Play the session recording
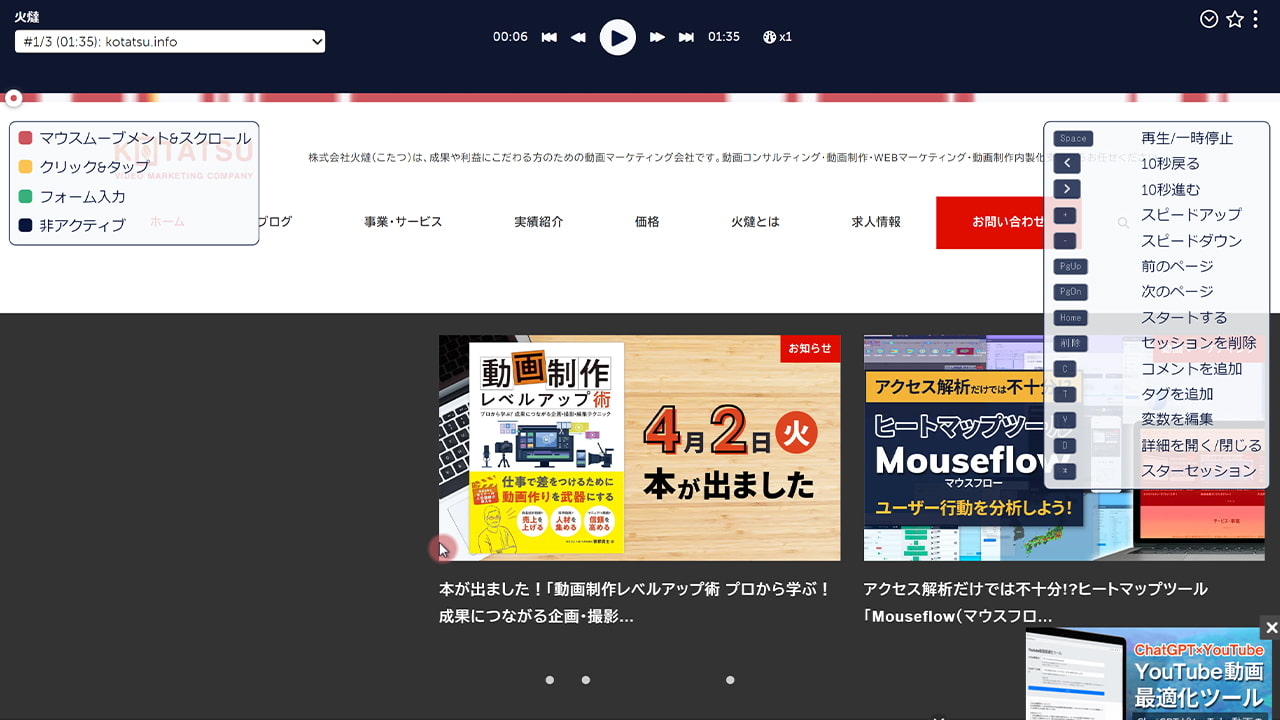 click(x=617, y=37)
